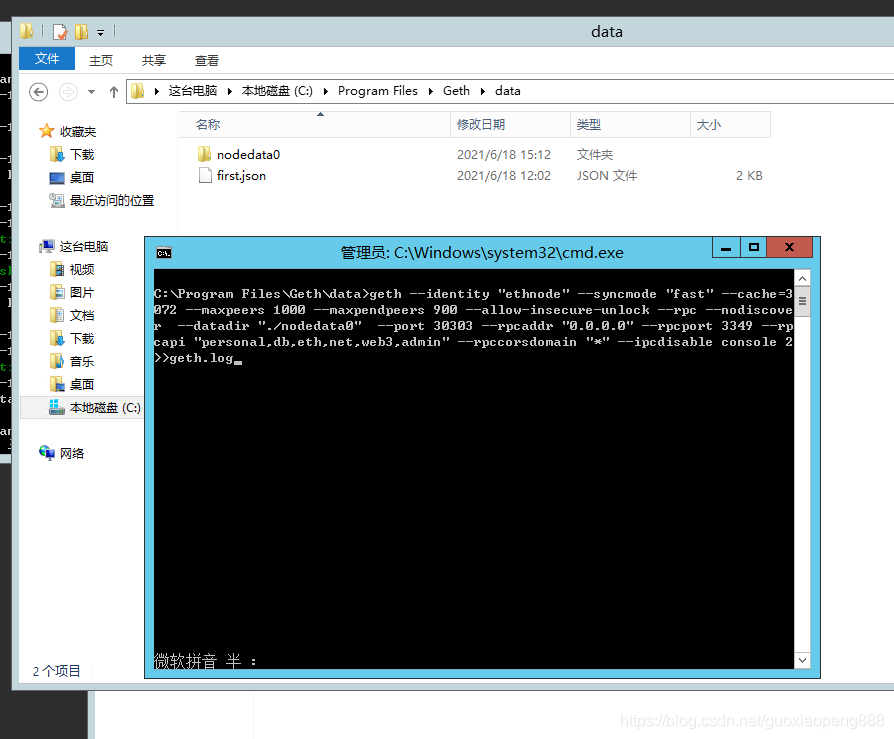Sort by 大小 column header

coord(730,124)
